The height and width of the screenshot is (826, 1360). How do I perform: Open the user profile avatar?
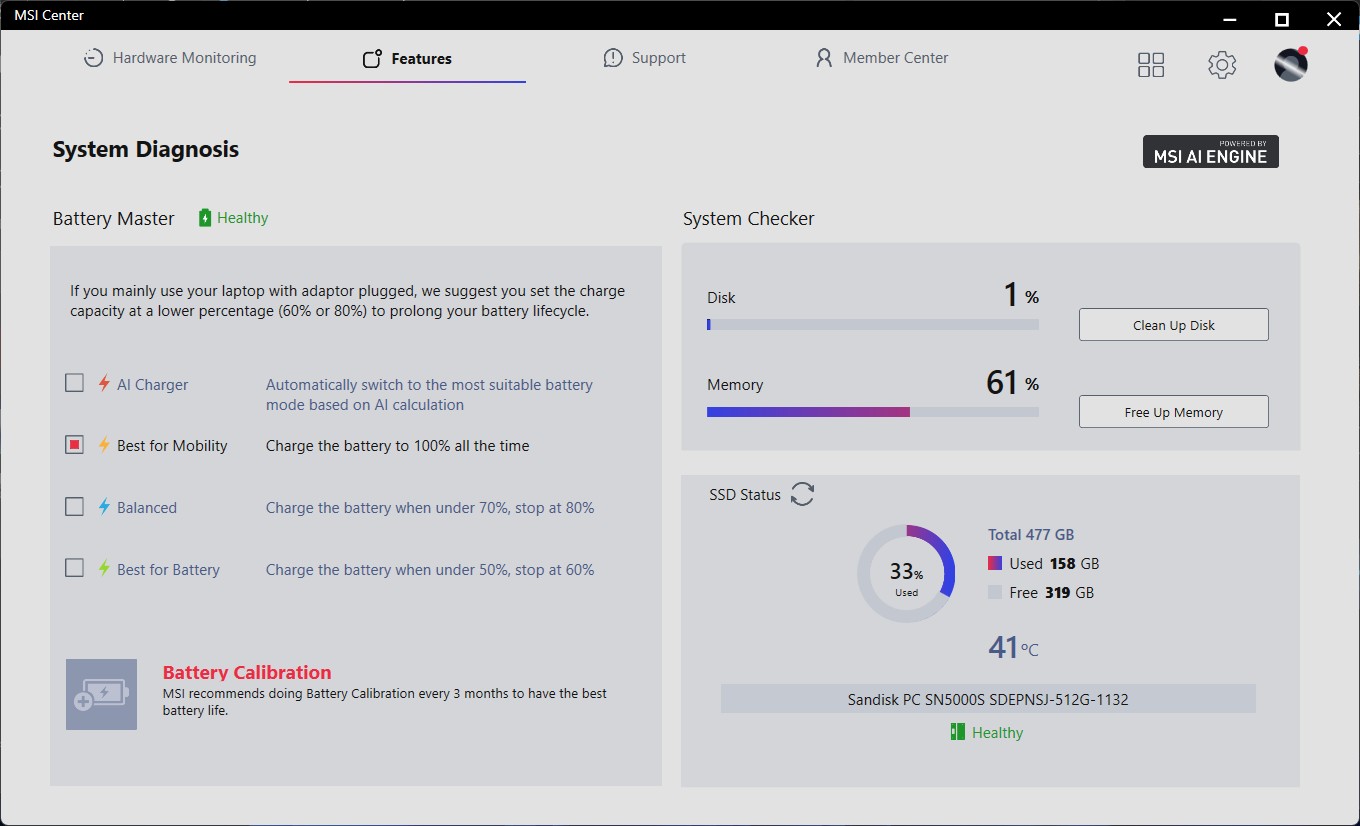1291,64
